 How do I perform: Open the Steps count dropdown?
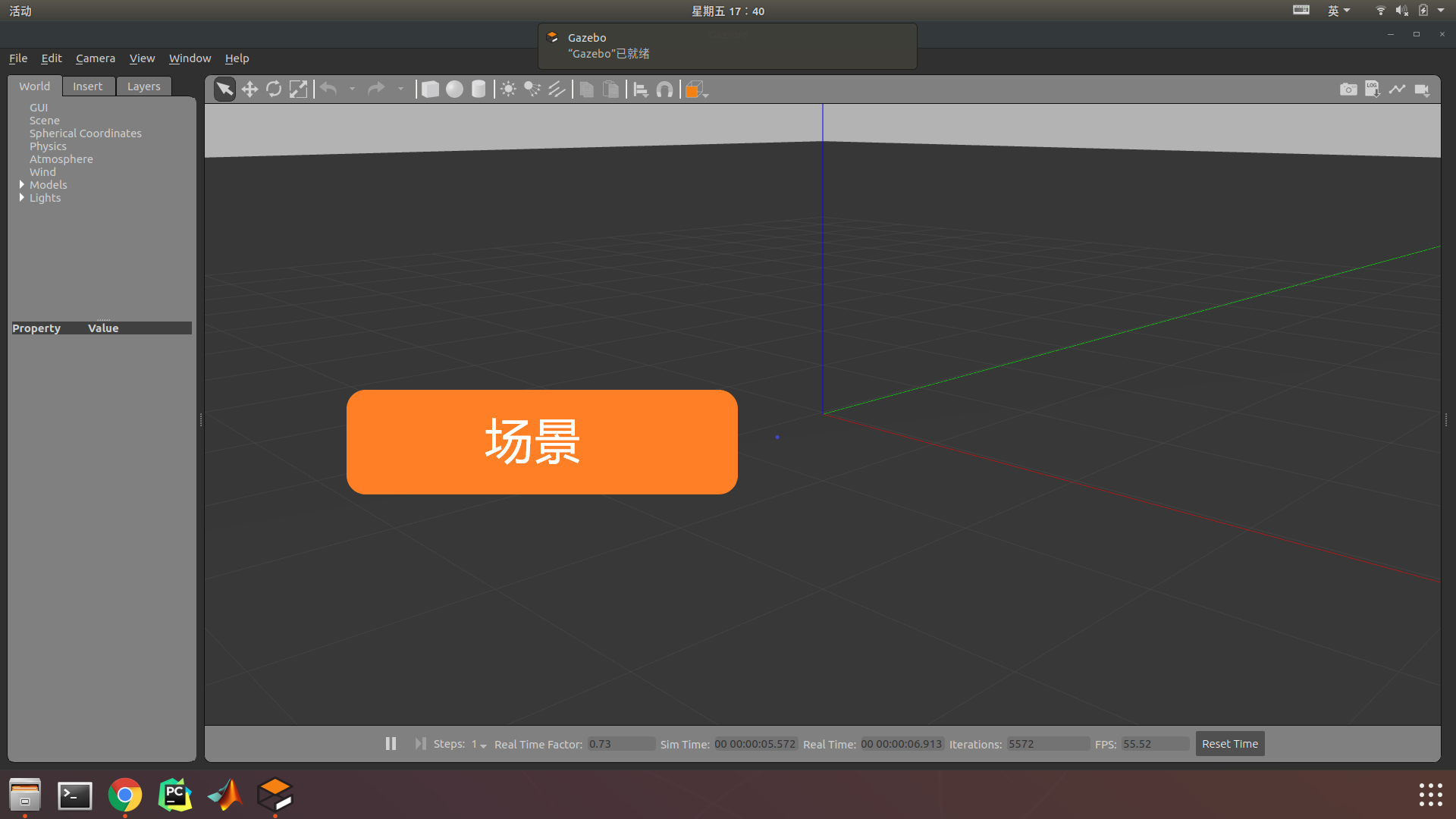tap(479, 744)
